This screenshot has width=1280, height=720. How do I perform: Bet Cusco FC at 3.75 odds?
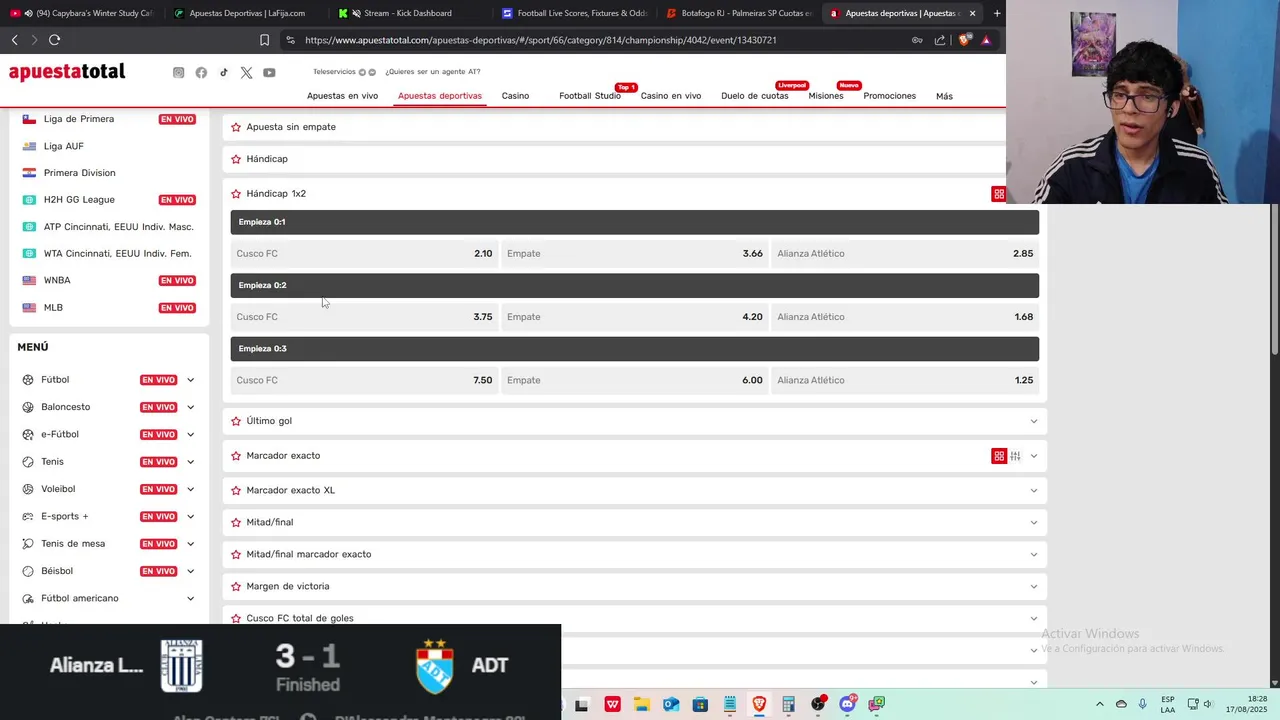tap(364, 317)
